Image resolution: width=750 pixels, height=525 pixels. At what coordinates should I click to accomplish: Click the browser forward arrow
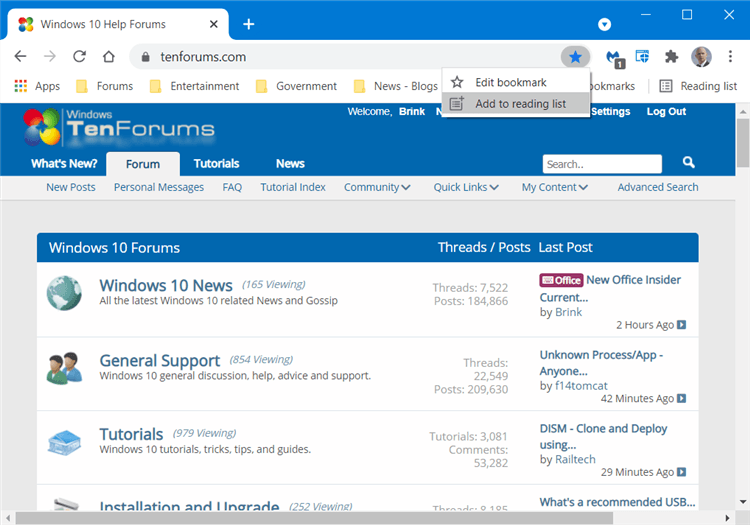pos(50,56)
